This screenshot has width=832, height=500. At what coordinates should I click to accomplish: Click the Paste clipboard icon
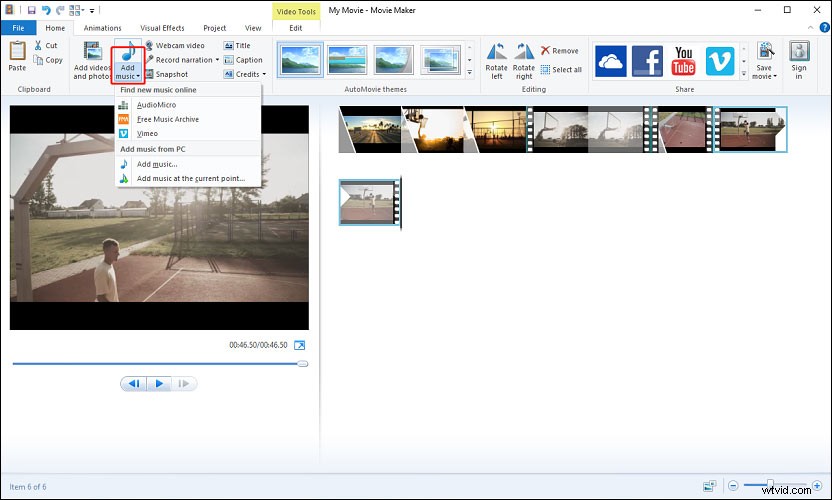point(17,51)
